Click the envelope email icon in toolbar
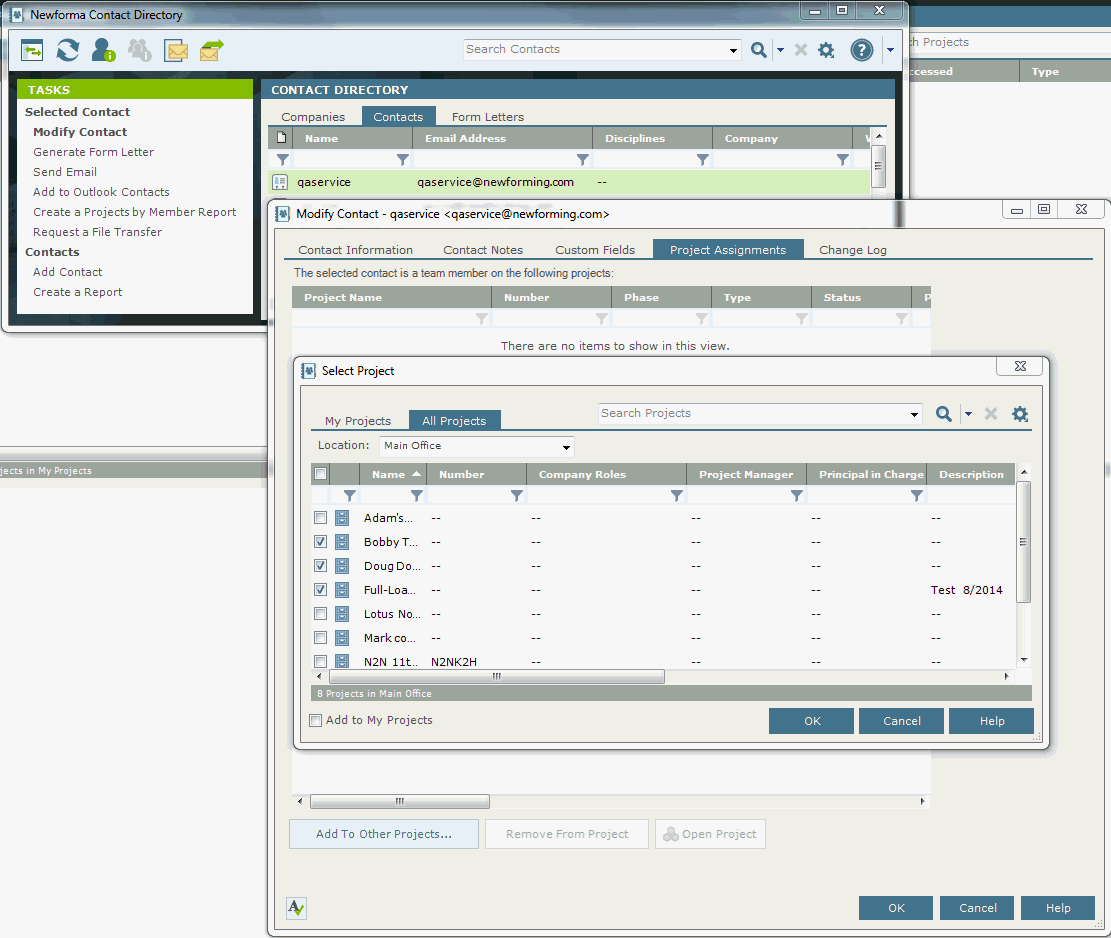This screenshot has height=938, width=1111. point(176,50)
